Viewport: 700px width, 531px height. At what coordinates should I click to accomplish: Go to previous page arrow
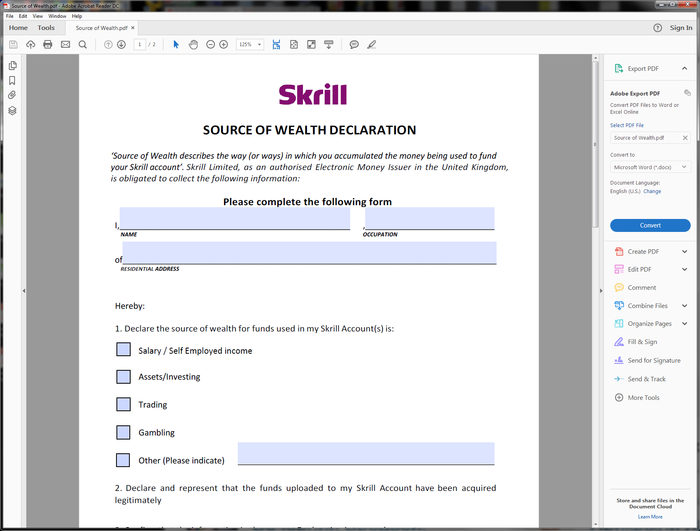coord(108,45)
